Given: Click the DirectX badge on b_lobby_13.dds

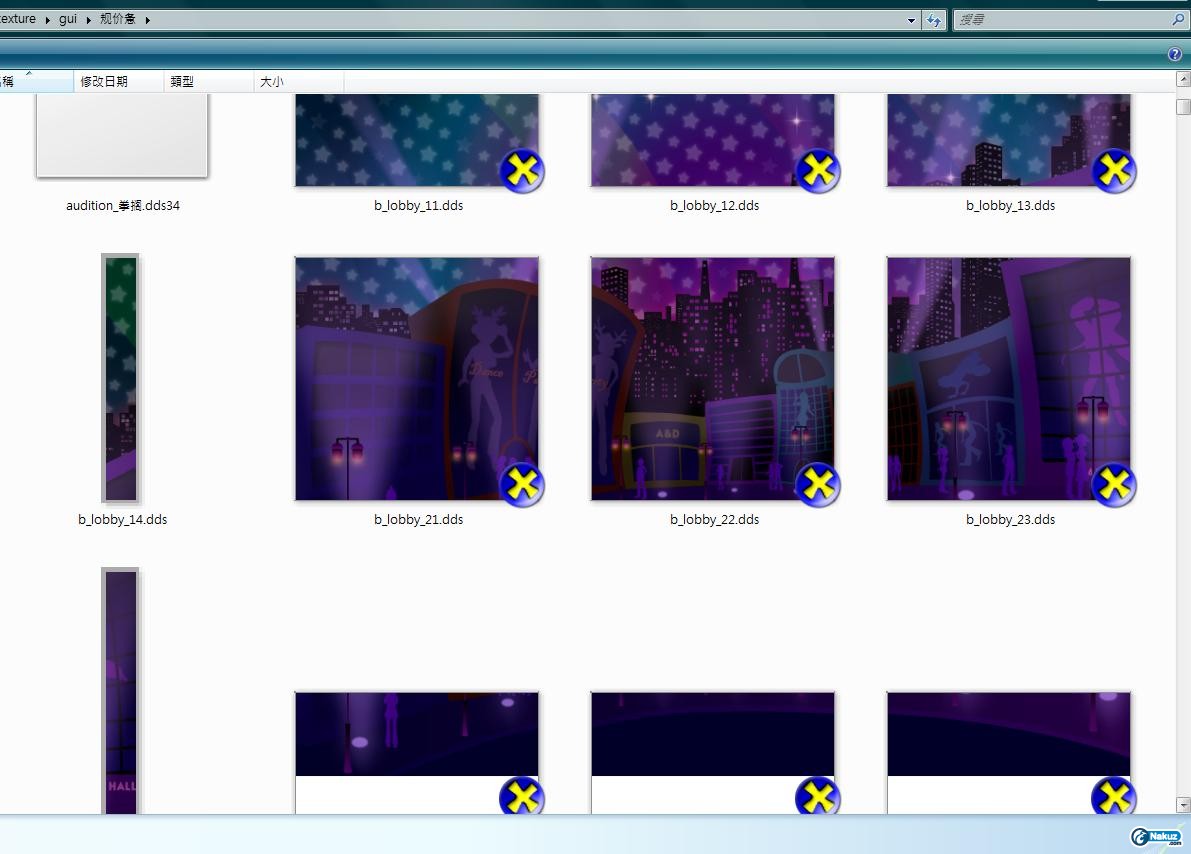Looking at the screenshot, I should (x=1114, y=171).
